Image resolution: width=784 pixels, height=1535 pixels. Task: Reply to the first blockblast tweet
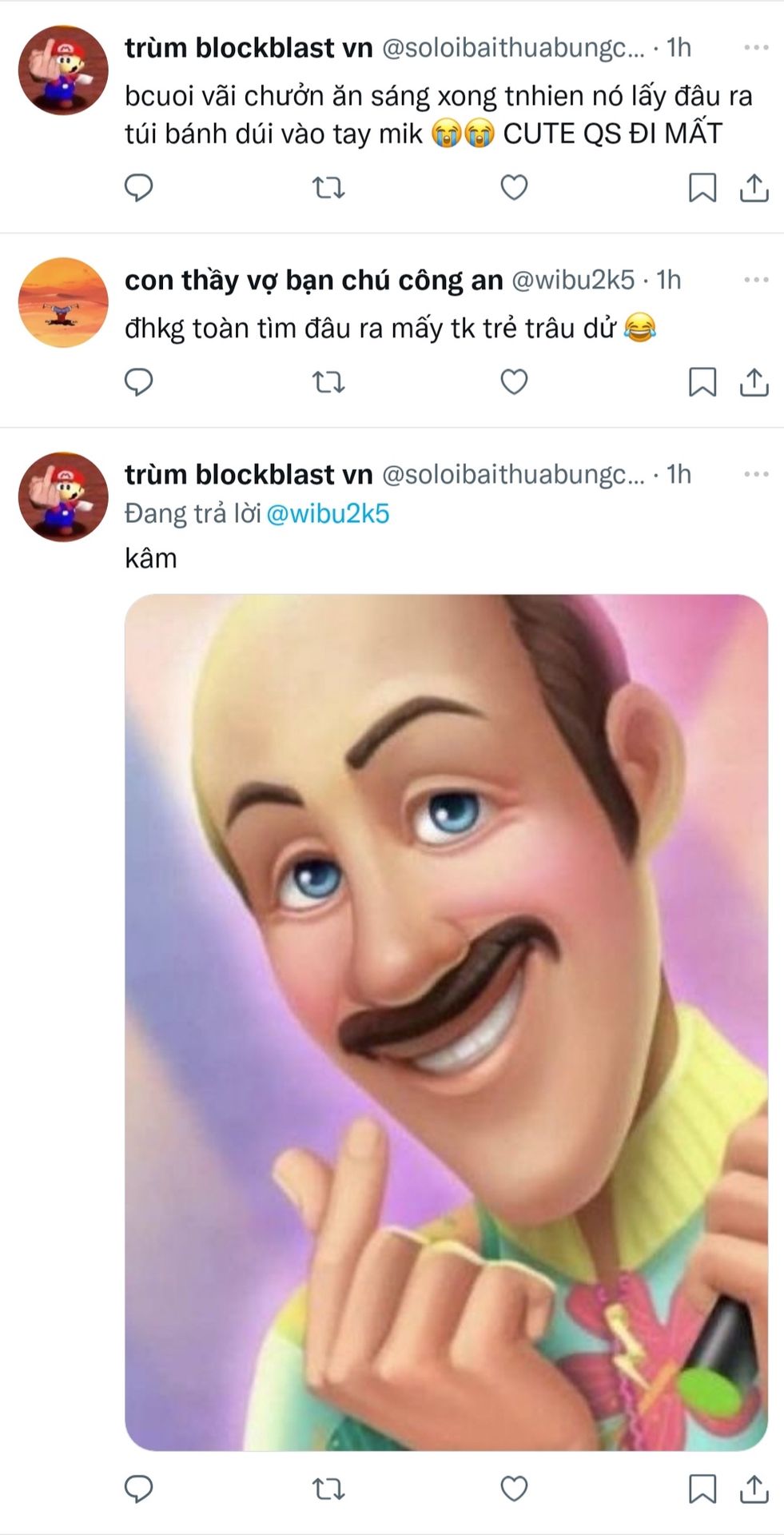tap(139, 188)
